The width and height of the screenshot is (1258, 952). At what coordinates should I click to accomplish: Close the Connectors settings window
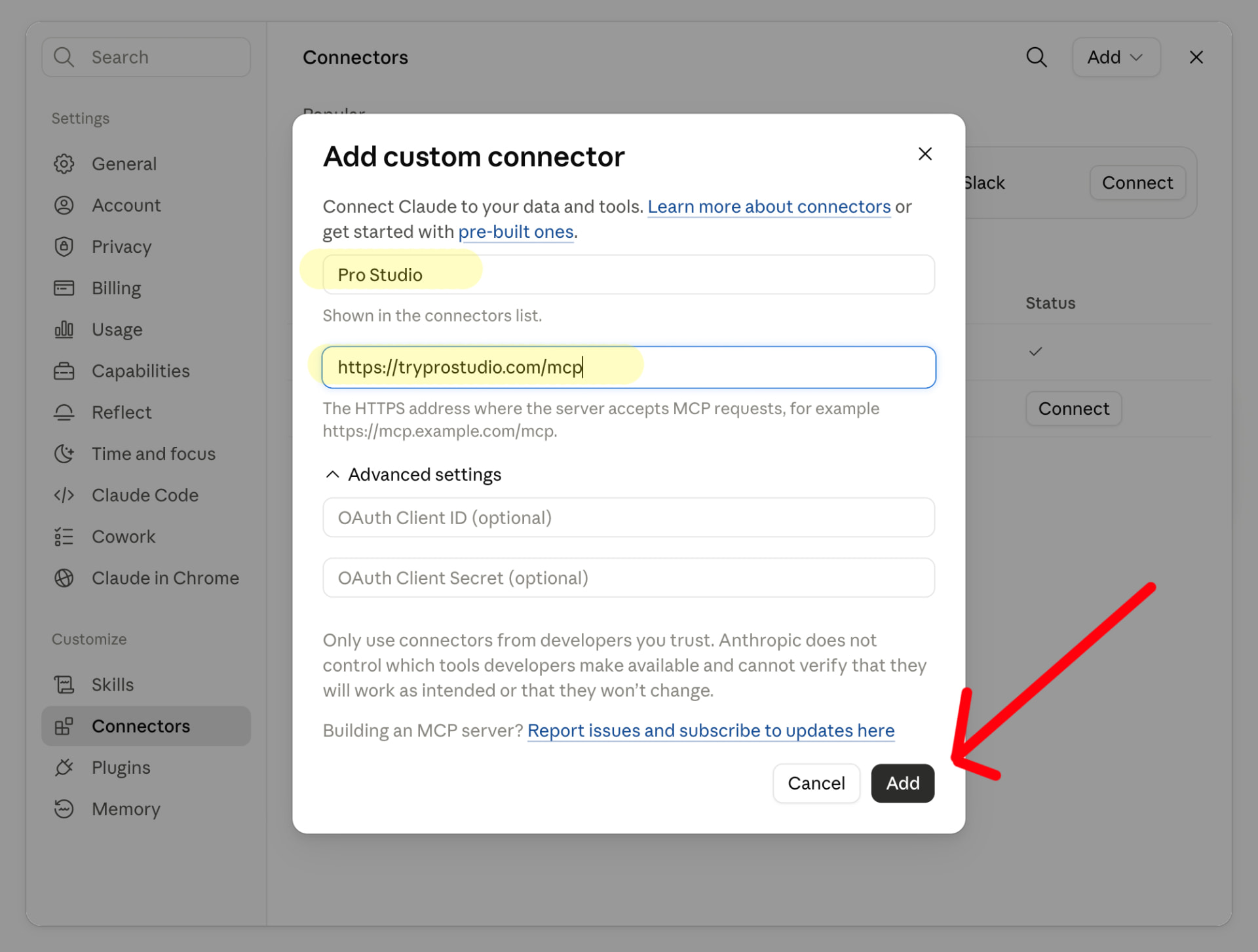1196,57
